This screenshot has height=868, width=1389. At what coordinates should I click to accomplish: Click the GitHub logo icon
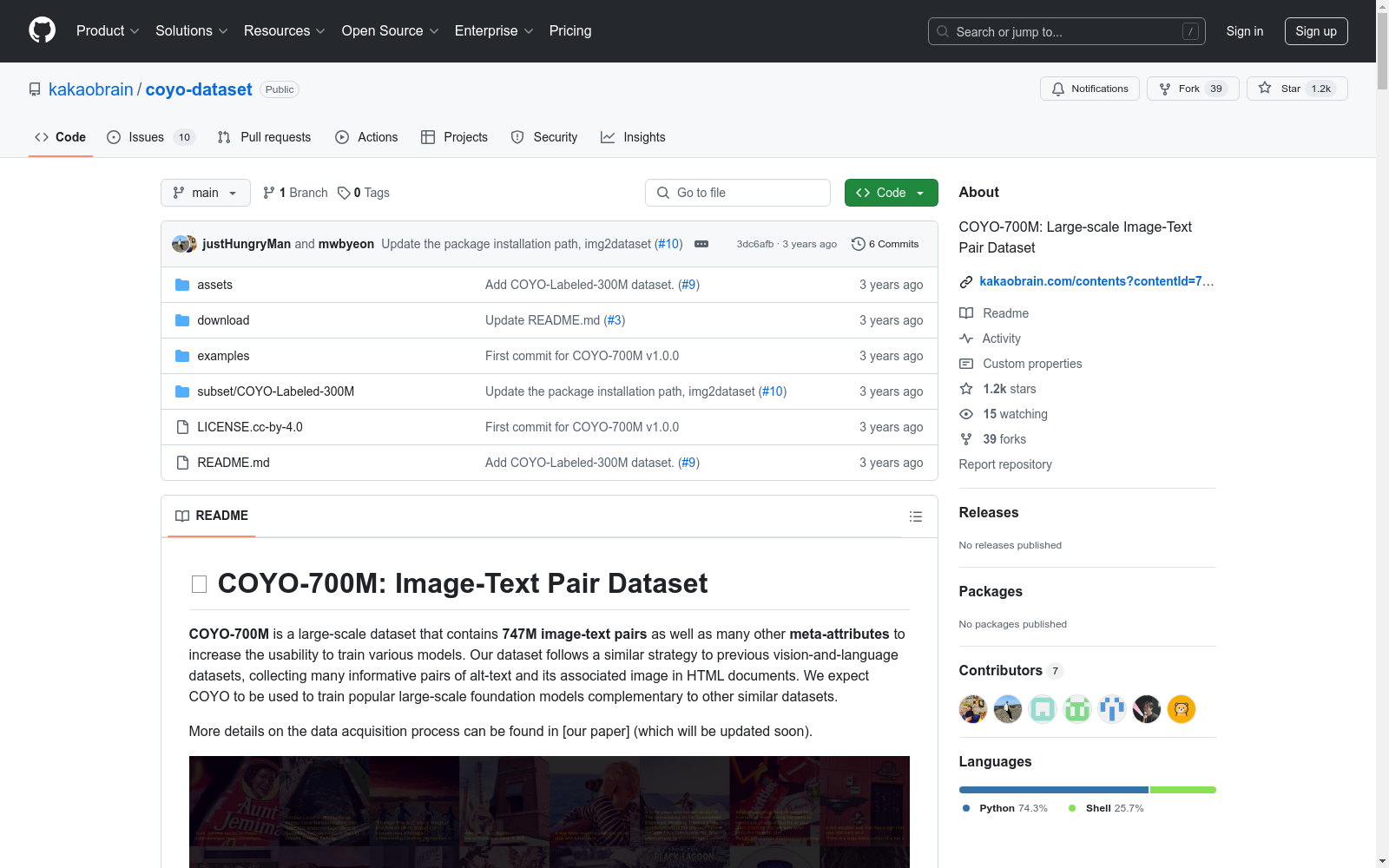point(42,30)
